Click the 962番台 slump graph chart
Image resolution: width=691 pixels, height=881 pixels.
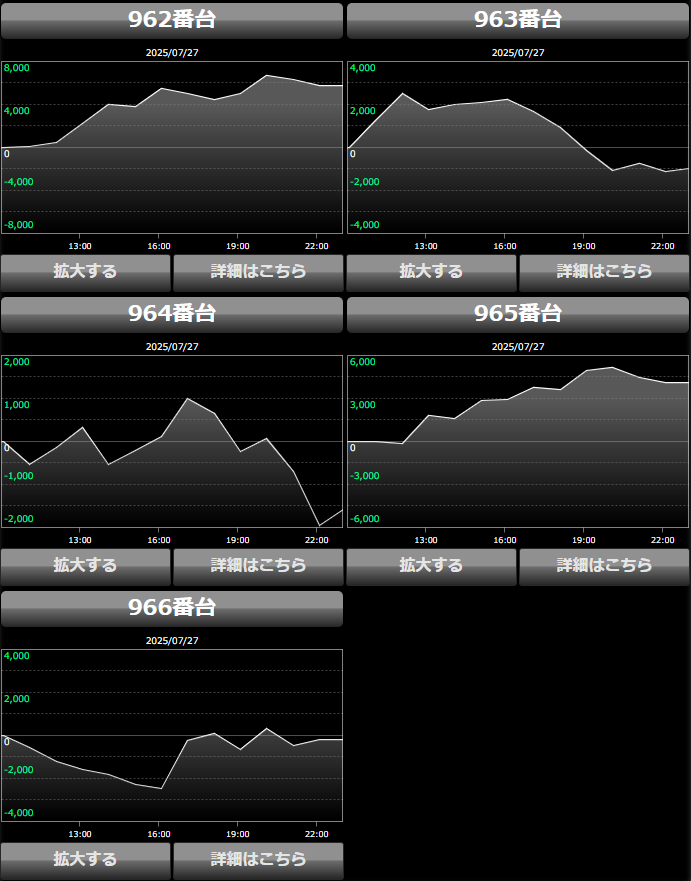pyautogui.click(x=172, y=147)
